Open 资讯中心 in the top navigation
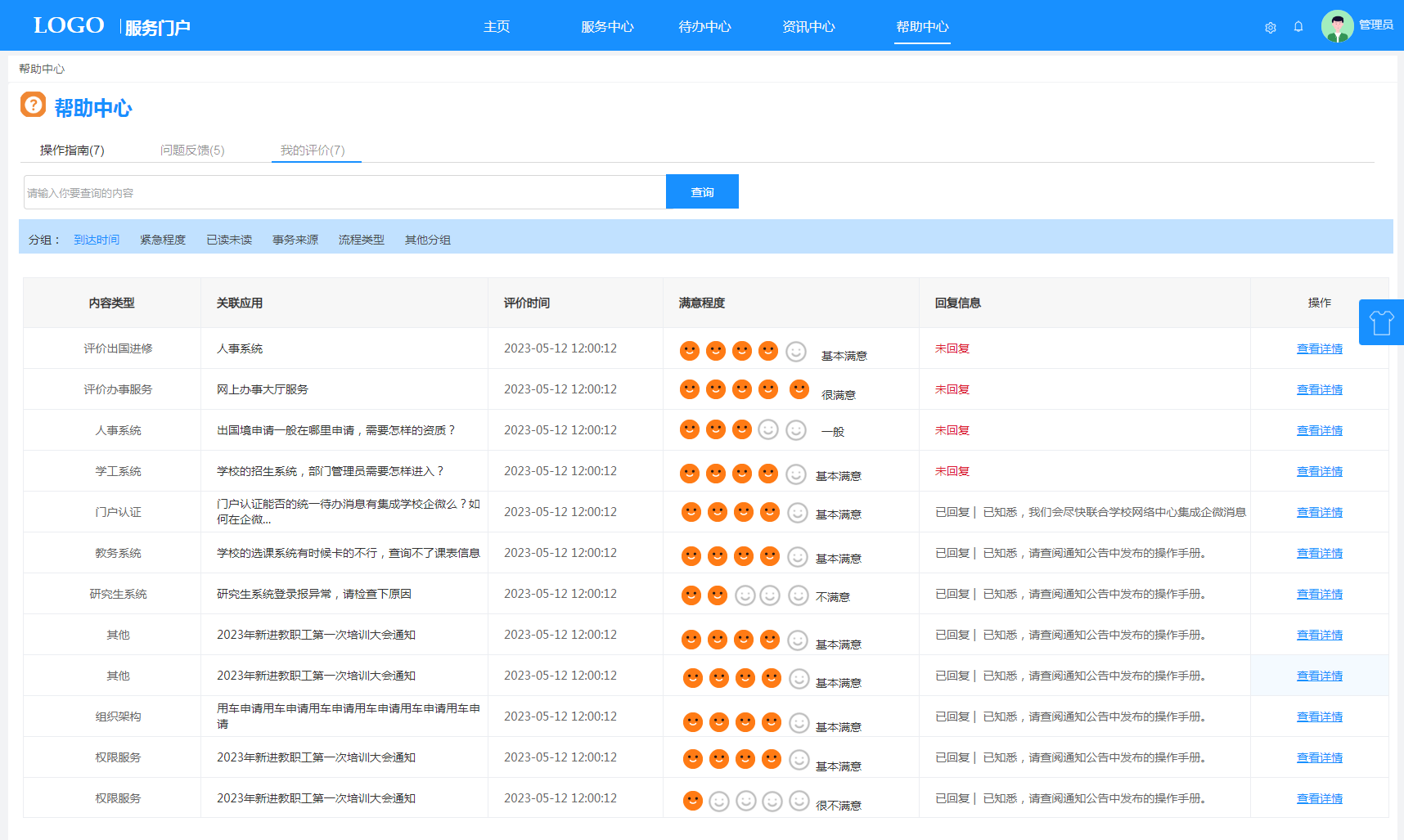1404x840 pixels. tap(808, 27)
